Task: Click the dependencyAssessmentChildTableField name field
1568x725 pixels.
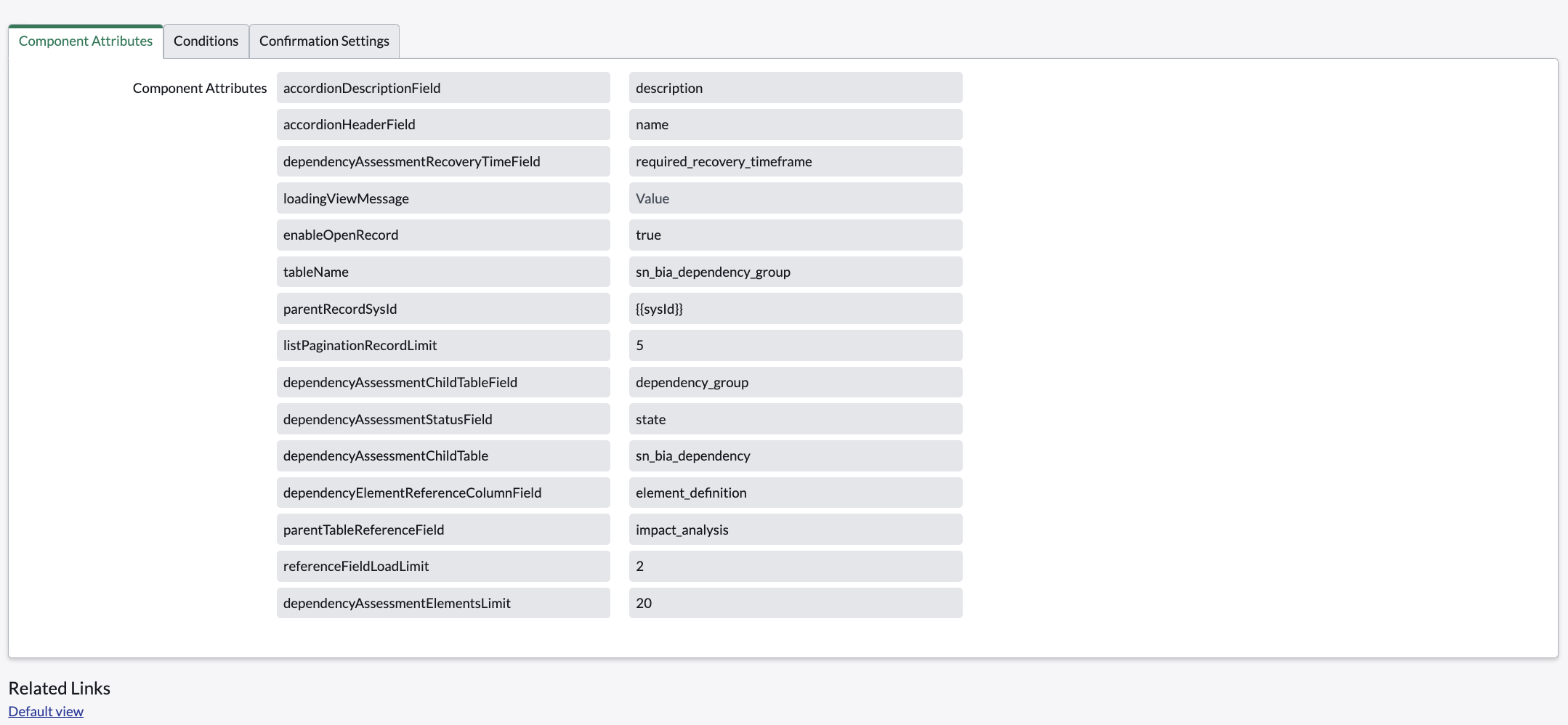Action: (443, 382)
